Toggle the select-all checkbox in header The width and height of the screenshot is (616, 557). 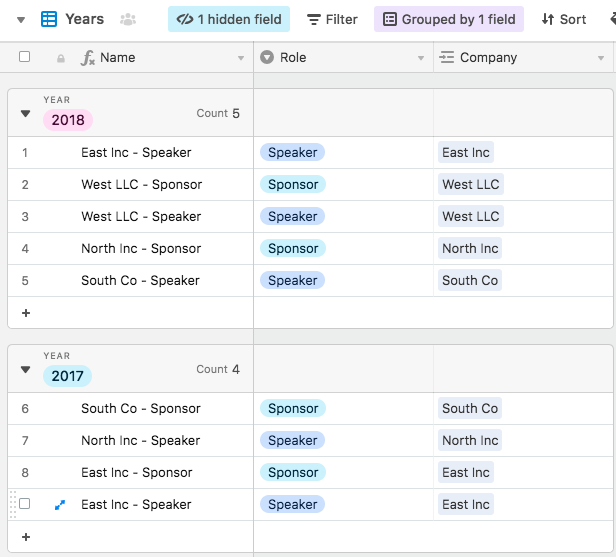coord(24,57)
